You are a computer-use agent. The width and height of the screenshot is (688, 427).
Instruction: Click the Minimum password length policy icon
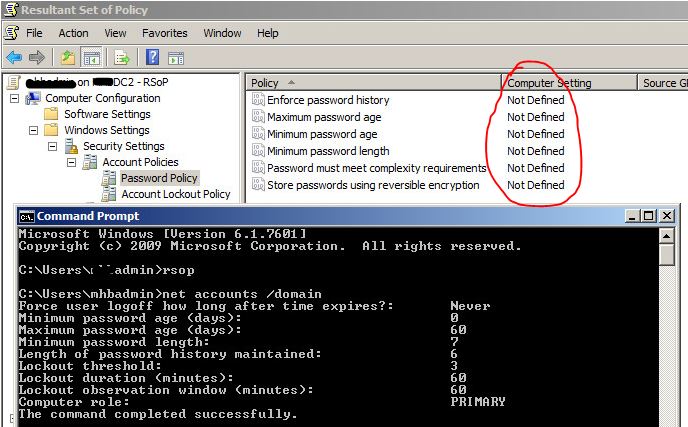pyautogui.click(x=258, y=151)
